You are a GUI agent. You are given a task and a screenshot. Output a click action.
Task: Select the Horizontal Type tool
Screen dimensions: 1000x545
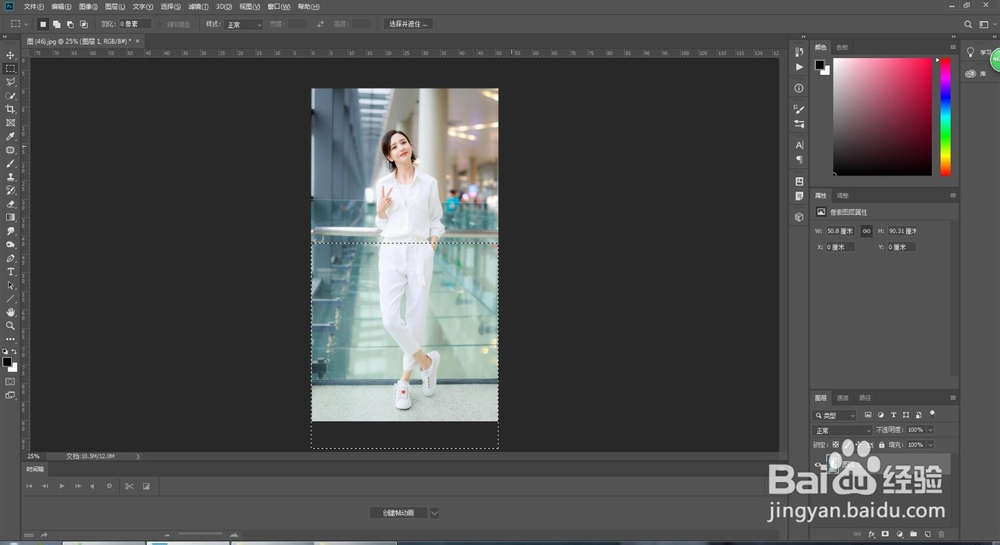pyautogui.click(x=11, y=272)
